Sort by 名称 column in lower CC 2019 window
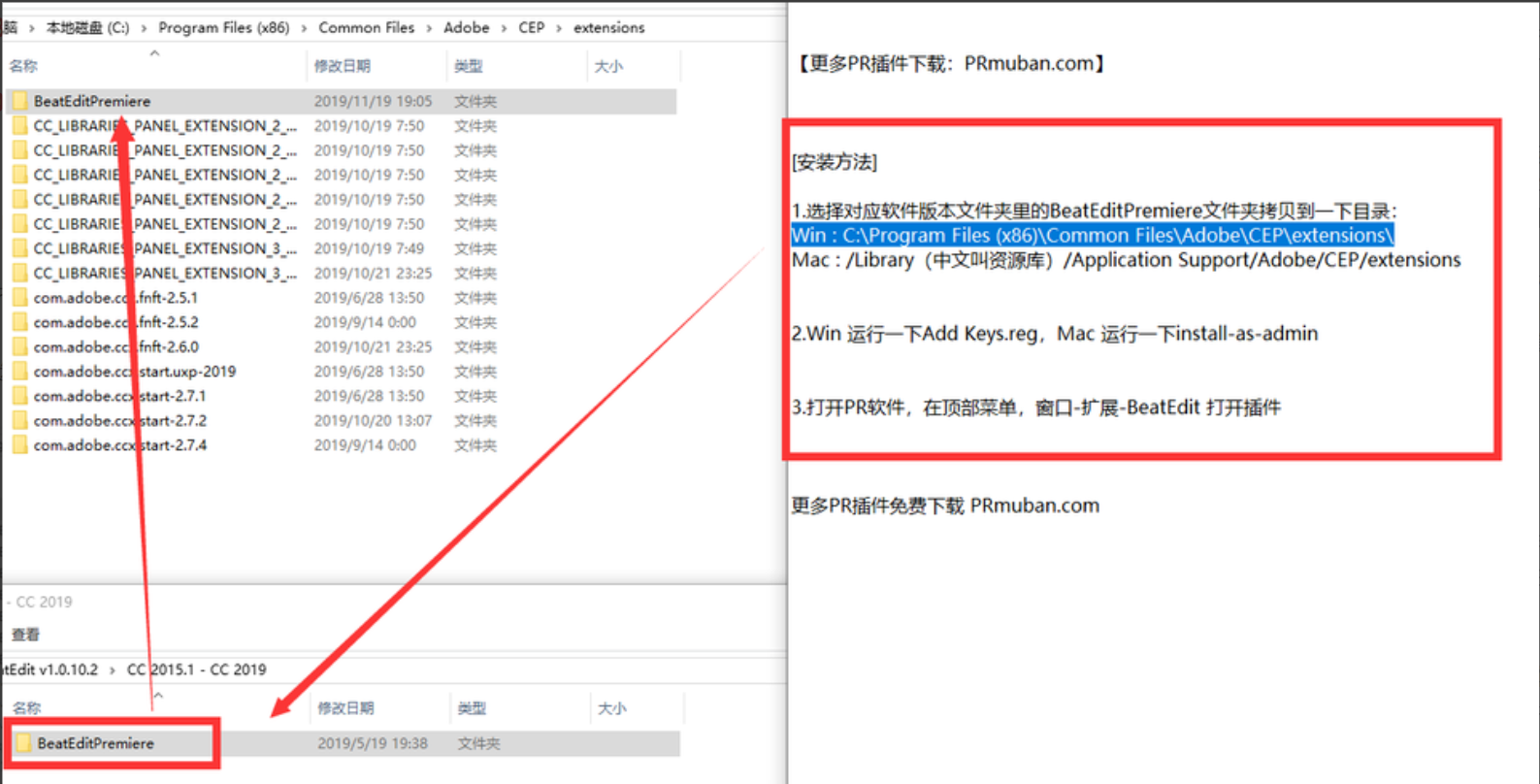The image size is (1540, 784). point(27,708)
